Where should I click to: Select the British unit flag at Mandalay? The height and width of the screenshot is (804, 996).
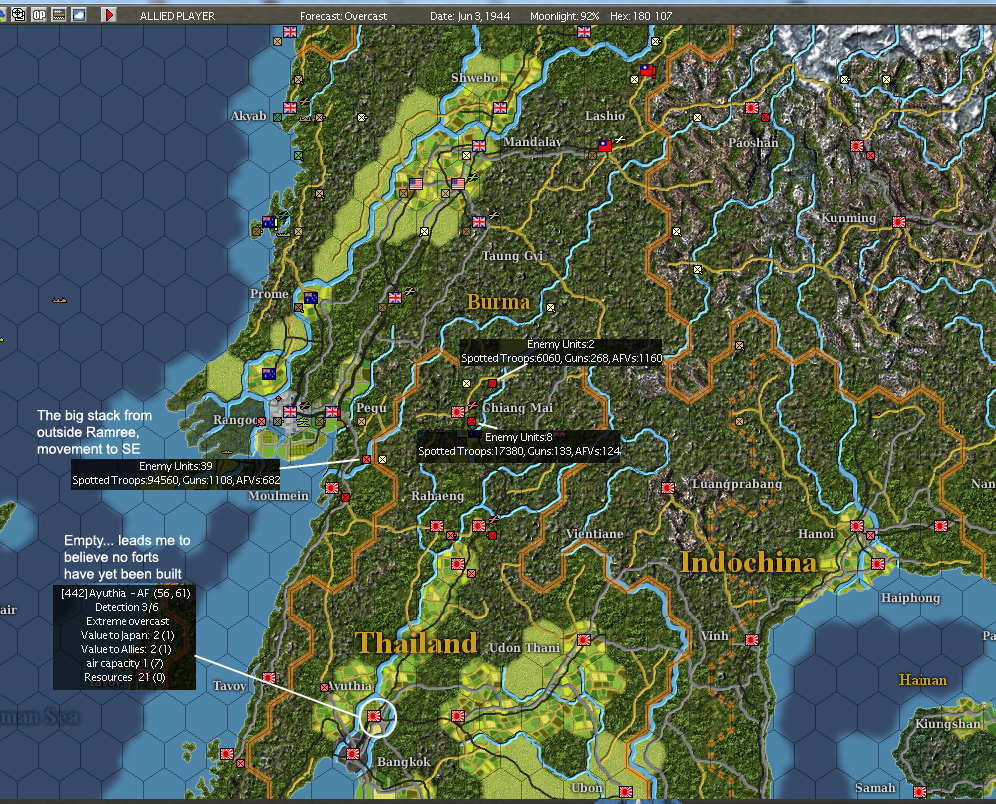click(479, 145)
